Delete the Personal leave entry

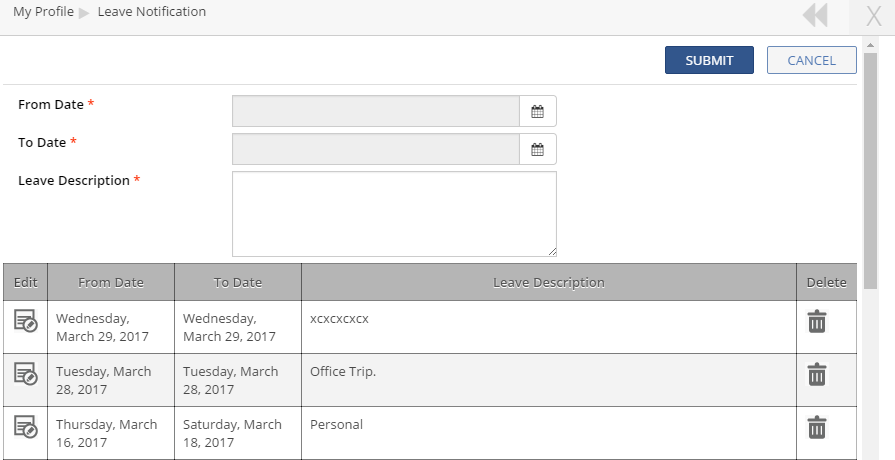click(817, 427)
